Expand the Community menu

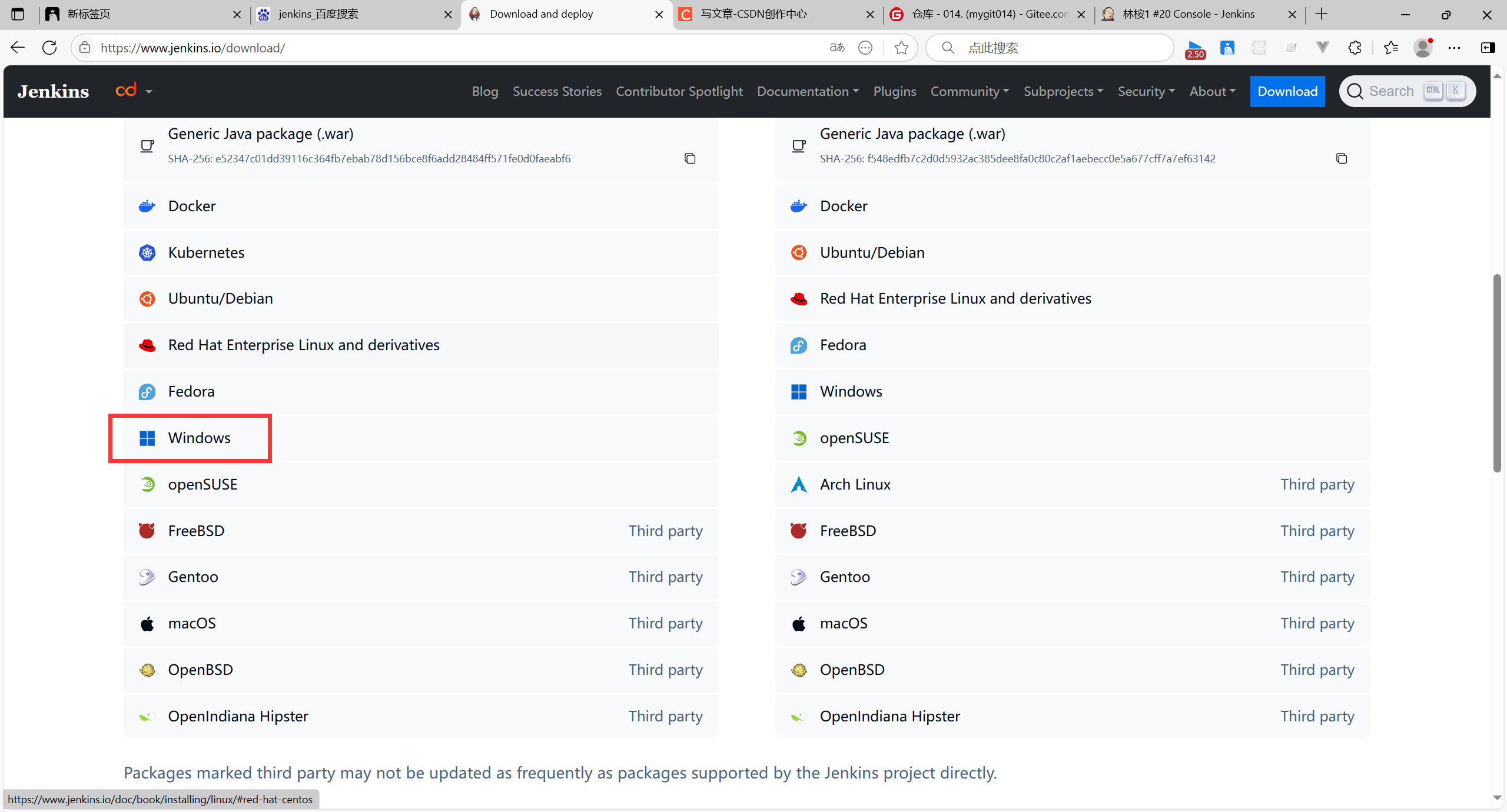tap(970, 91)
